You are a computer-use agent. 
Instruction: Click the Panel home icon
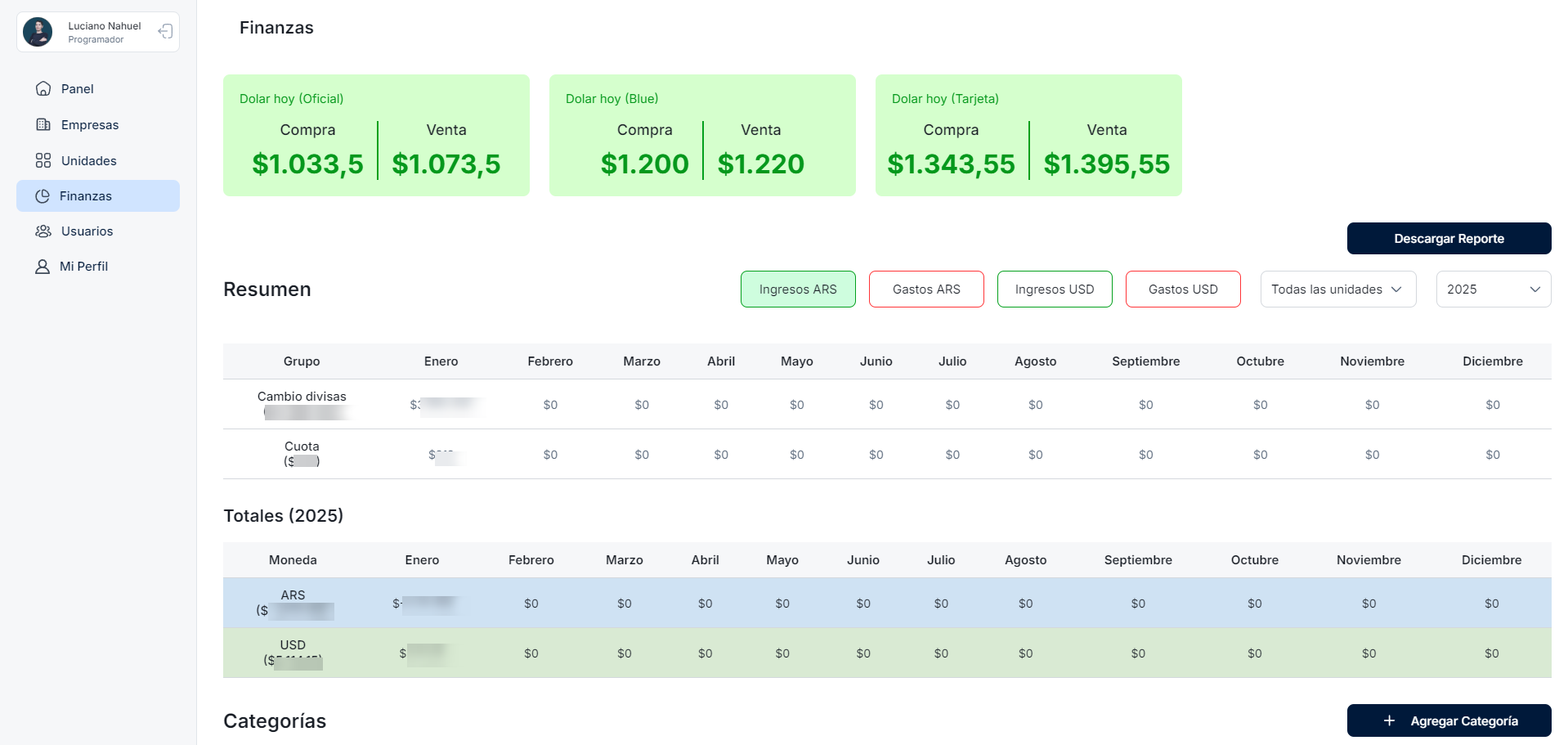pyautogui.click(x=43, y=89)
